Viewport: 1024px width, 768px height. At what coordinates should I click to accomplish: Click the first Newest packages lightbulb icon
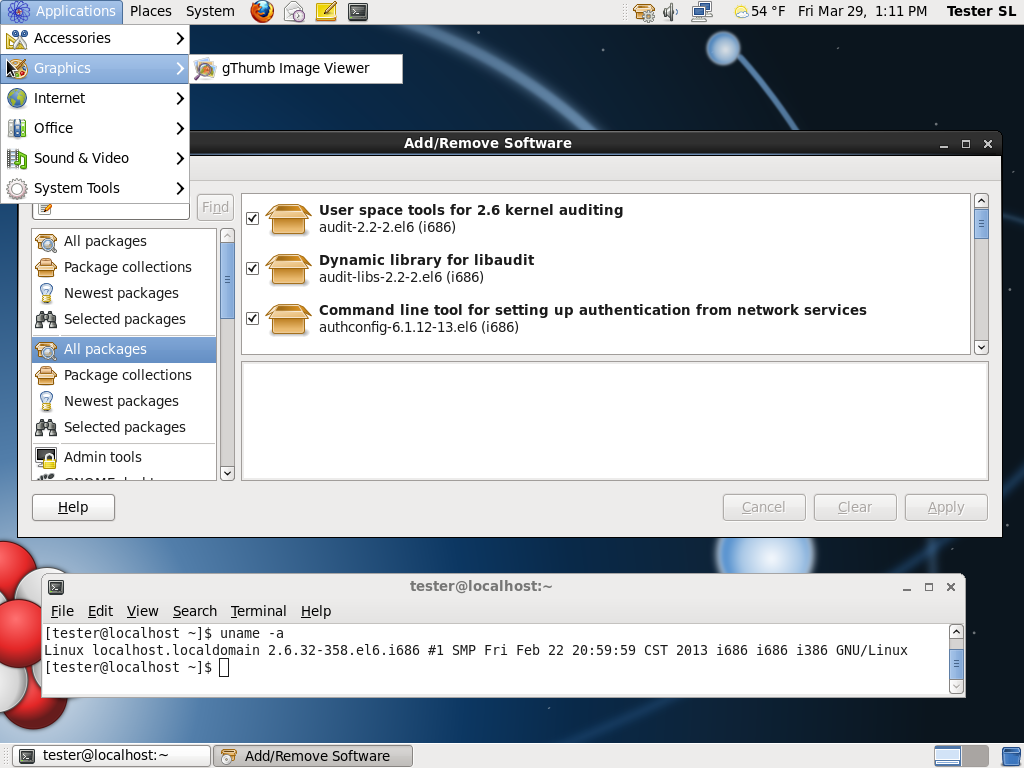[x=46, y=293]
